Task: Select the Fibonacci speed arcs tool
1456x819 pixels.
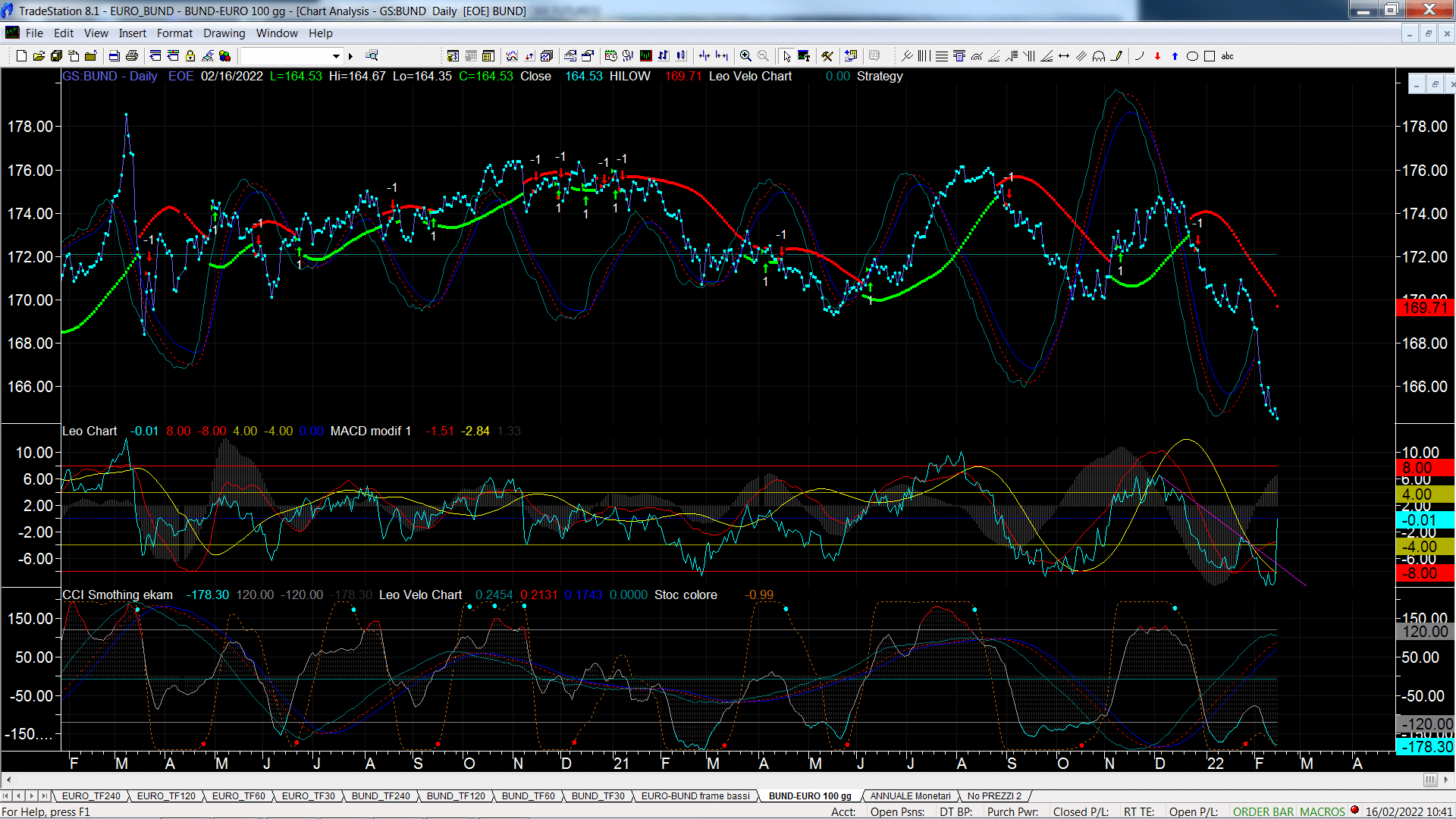Action: [977, 55]
